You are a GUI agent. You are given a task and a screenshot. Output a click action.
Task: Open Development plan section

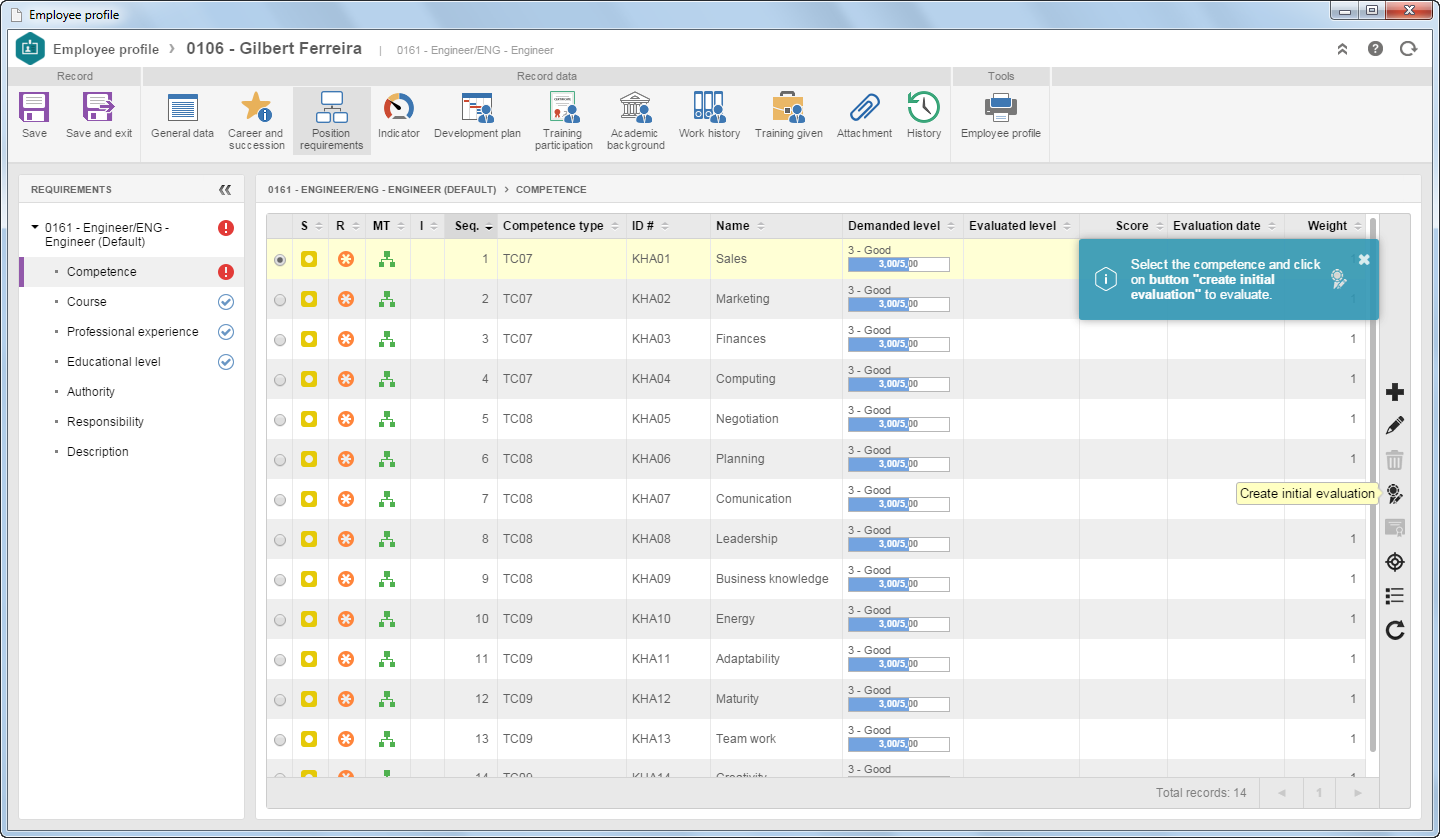[x=477, y=116]
